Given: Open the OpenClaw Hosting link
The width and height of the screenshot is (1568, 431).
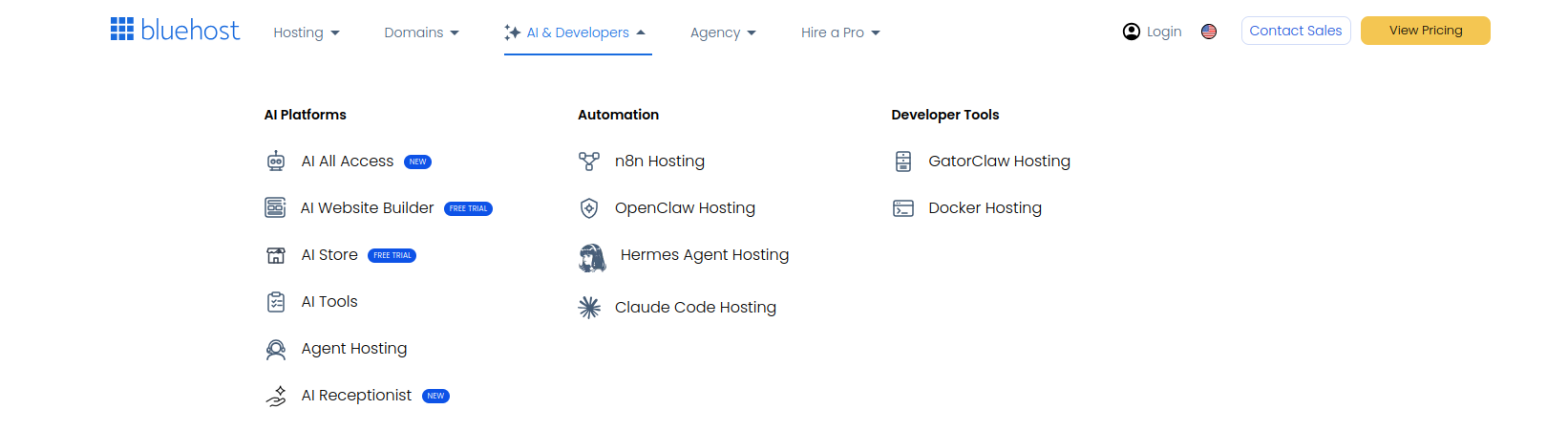Looking at the screenshot, I should click(685, 208).
